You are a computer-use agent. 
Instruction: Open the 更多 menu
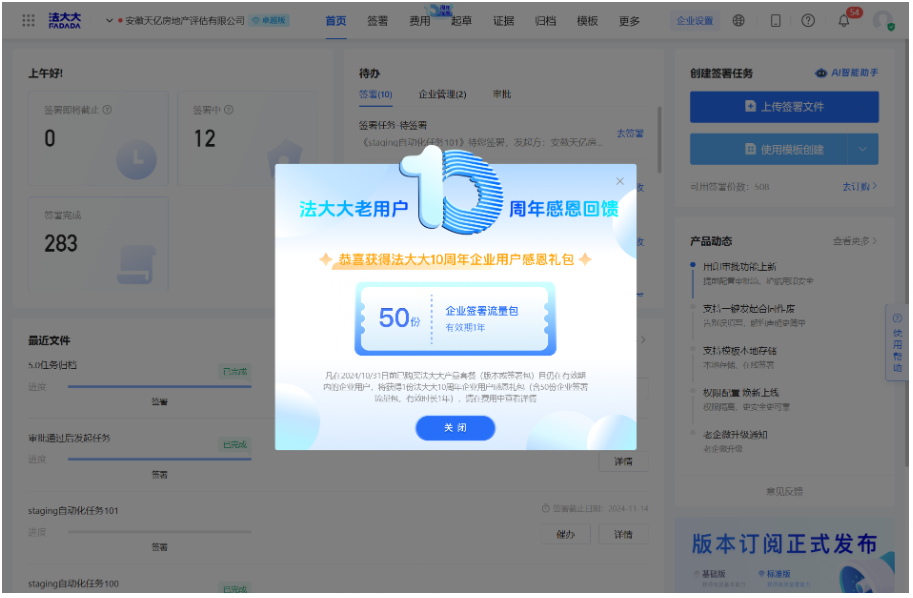(x=631, y=21)
